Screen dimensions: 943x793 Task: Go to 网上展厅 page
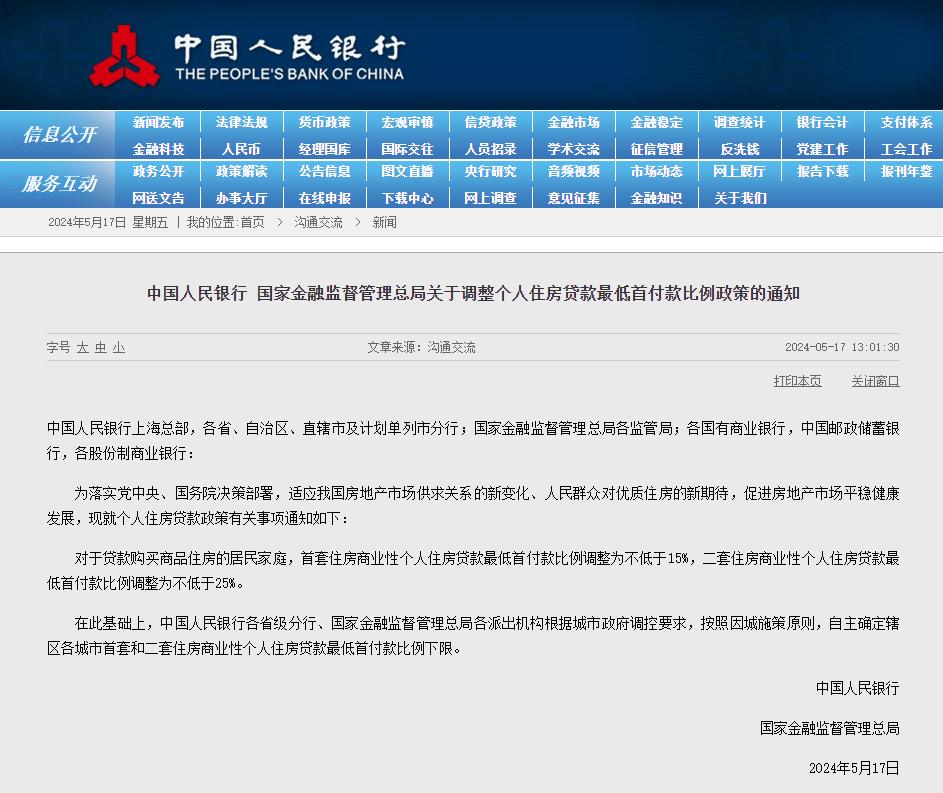739,171
